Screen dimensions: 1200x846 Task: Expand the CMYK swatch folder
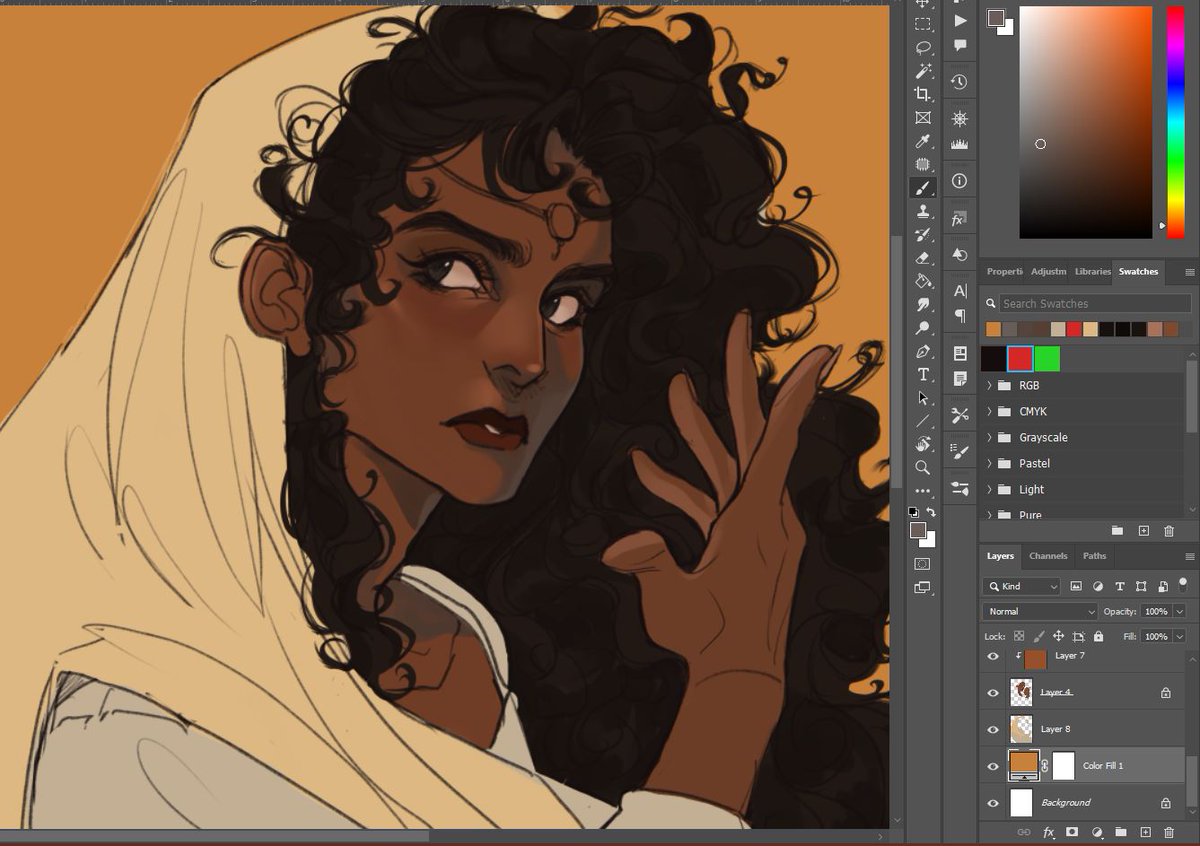coord(990,411)
